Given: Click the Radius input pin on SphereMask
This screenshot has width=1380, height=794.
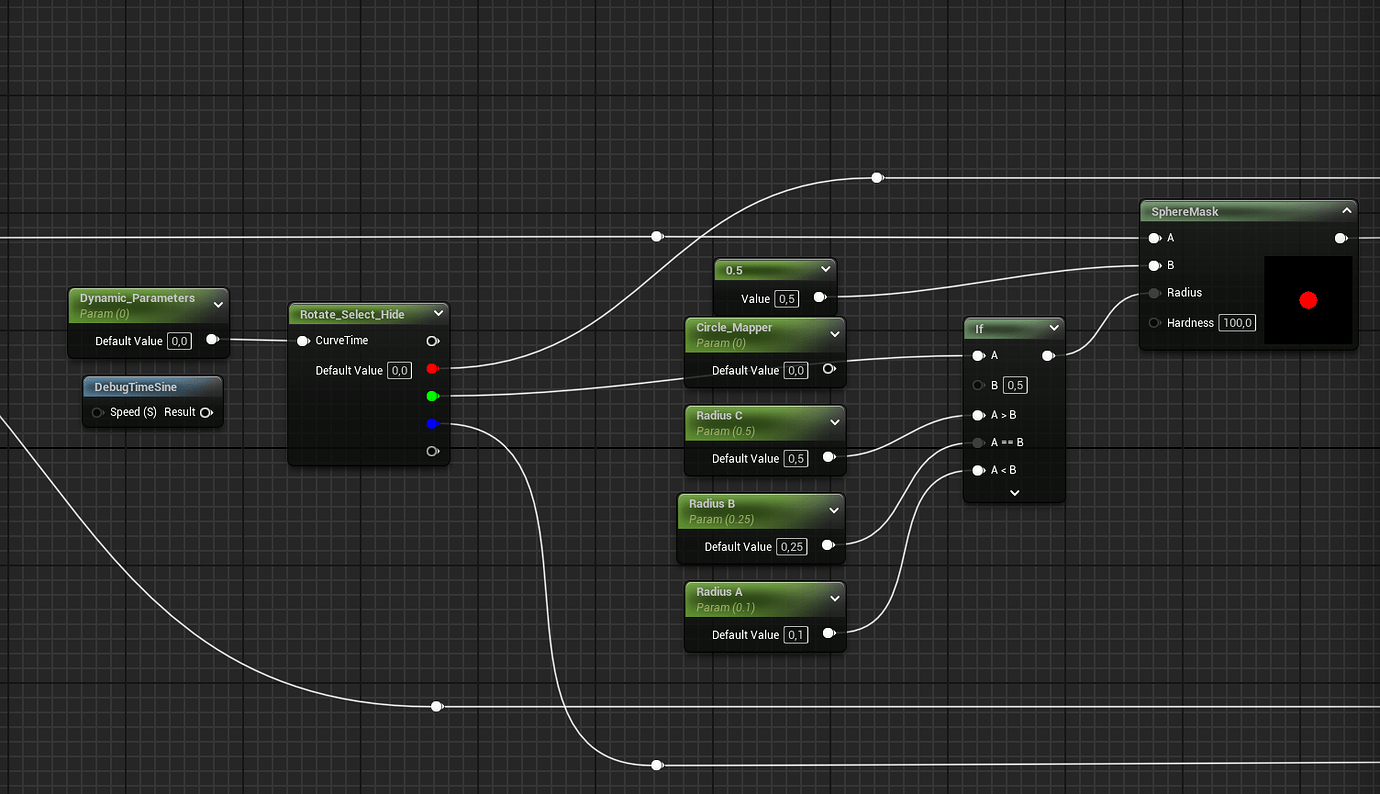Looking at the screenshot, I should 1153,292.
